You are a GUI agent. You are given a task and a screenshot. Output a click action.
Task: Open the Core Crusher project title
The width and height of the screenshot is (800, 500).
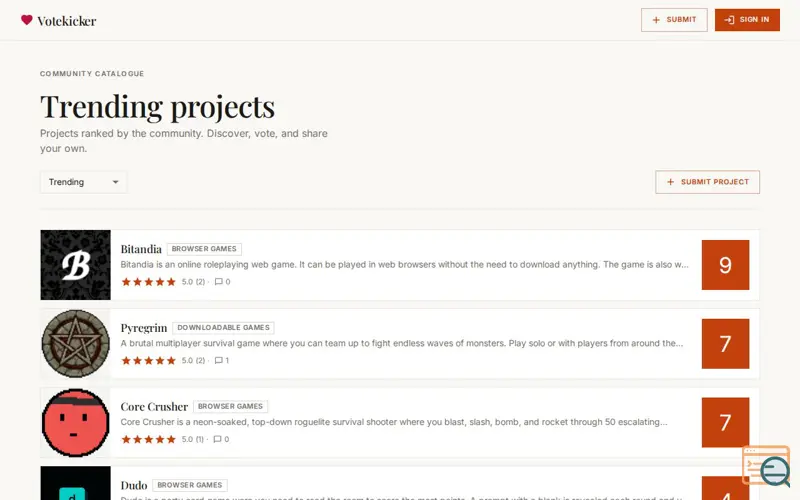pos(154,407)
